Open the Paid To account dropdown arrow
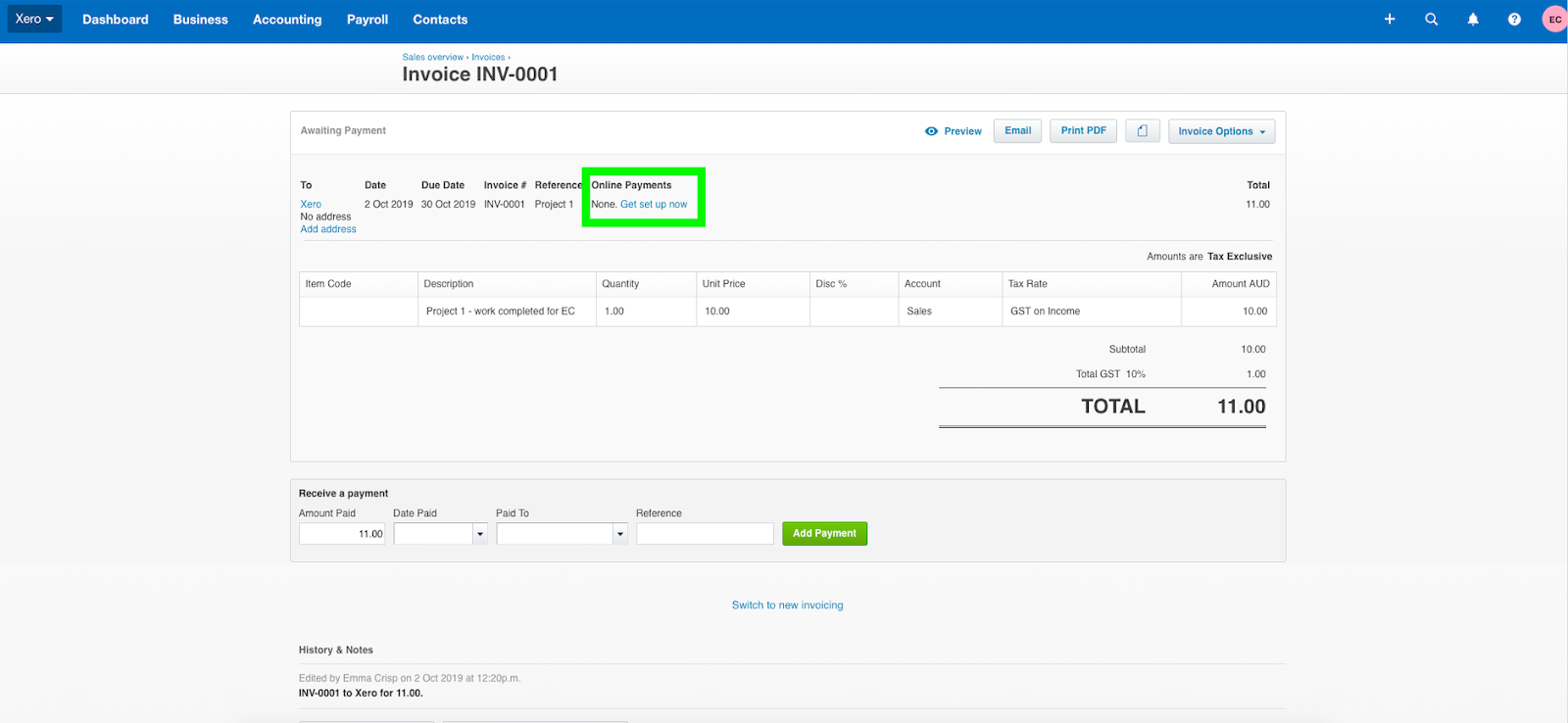Image resolution: width=1568 pixels, height=723 pixels. click(619, 534)
